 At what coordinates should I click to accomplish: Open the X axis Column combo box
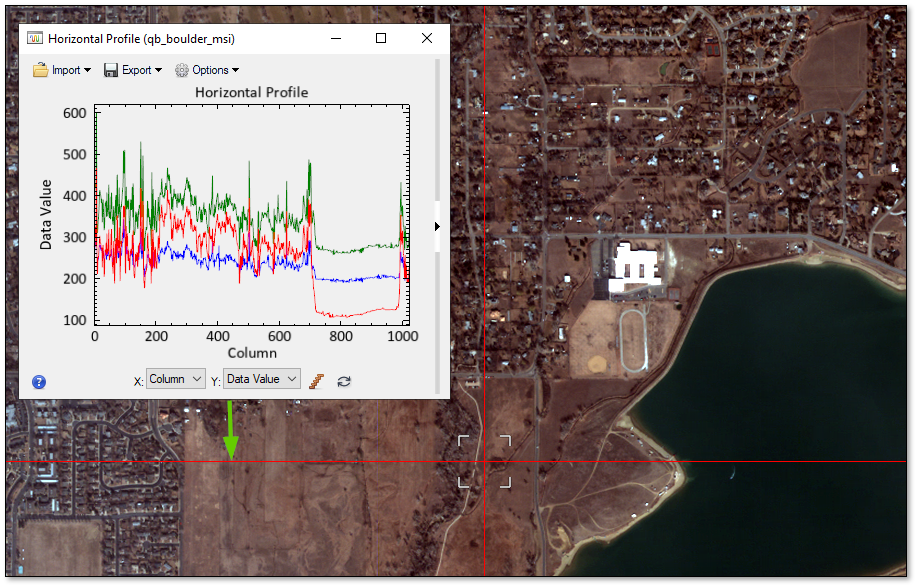[175, 379]
